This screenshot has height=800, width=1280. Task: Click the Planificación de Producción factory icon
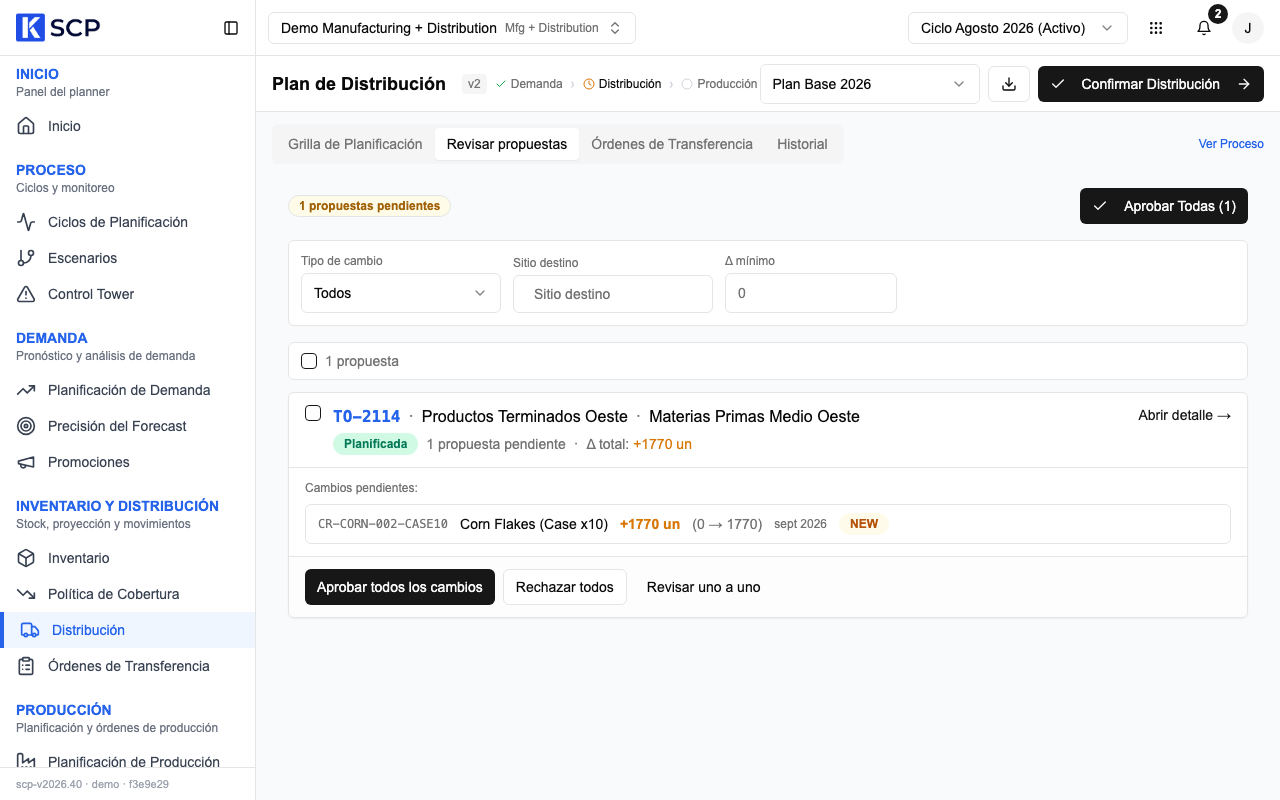(27, 762)
